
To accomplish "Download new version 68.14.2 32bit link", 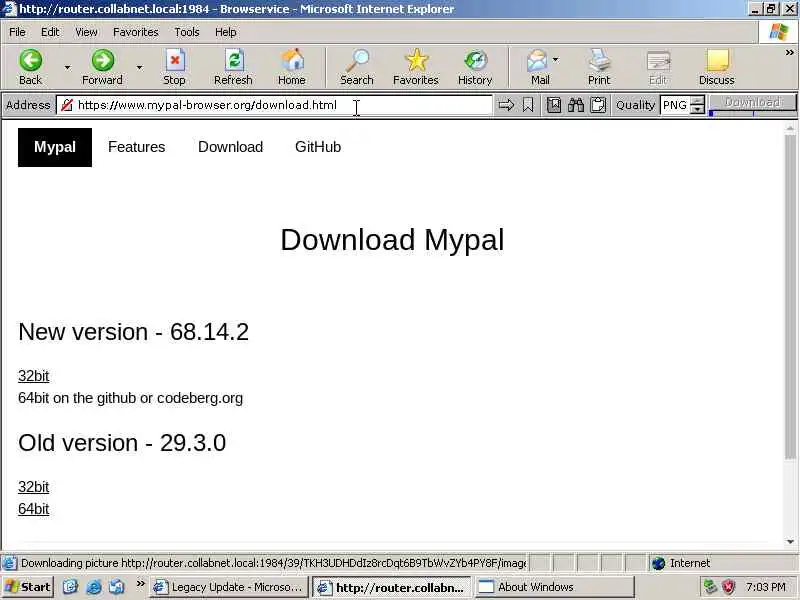I will point(34,376).
